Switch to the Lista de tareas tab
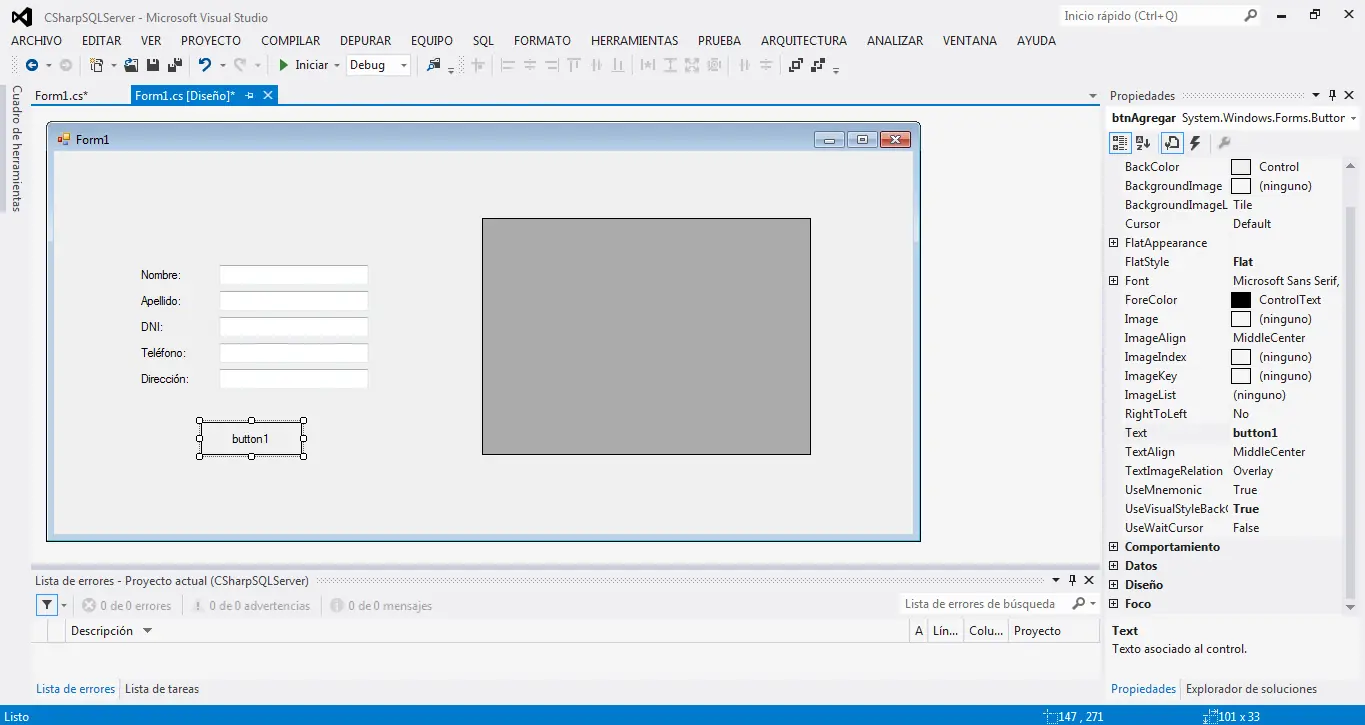1365x725 pixels. click(162, 689)
